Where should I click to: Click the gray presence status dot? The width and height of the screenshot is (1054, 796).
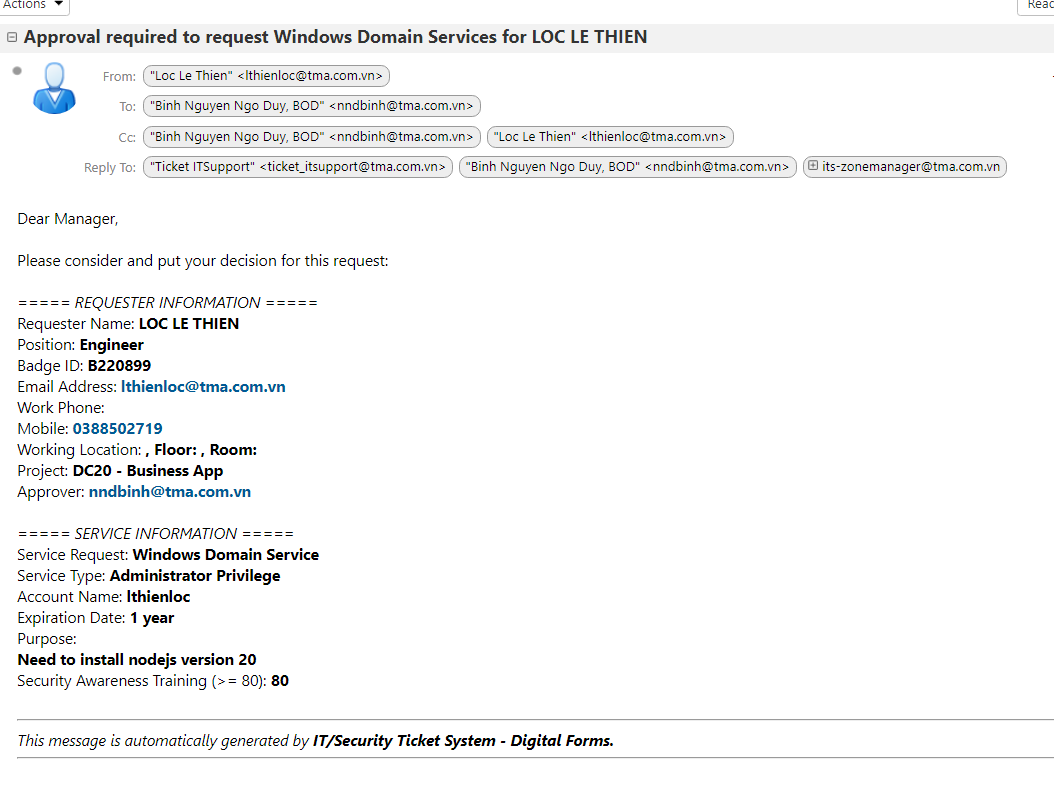coord(17,70)
